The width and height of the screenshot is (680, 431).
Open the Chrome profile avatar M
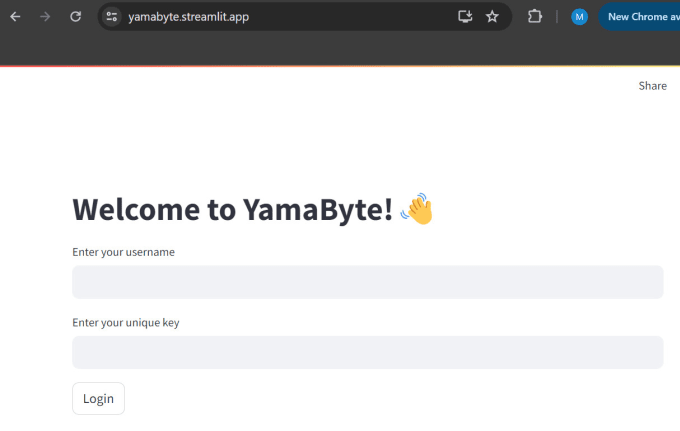[x=579, y=17]
